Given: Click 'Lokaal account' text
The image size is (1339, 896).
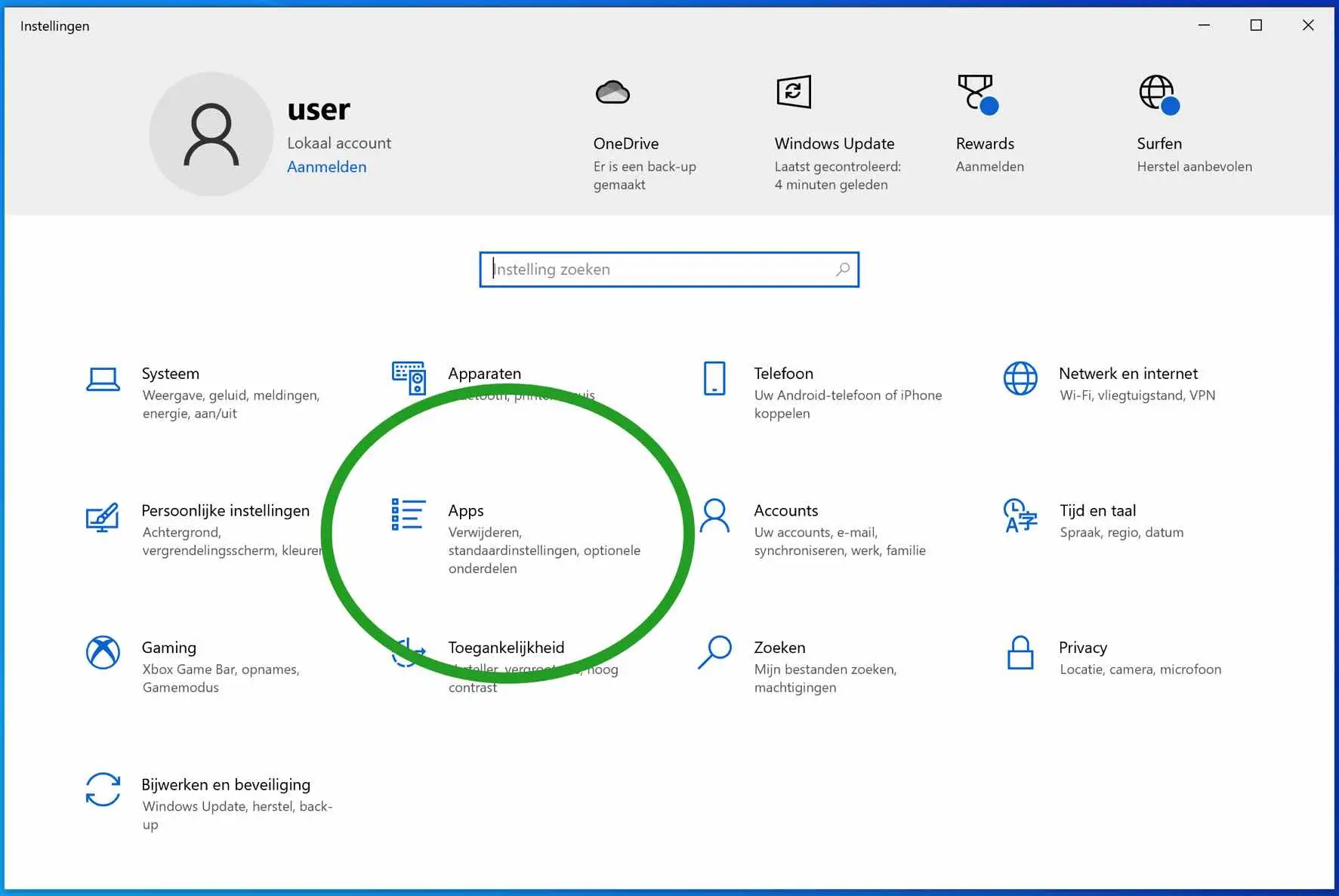Looking at the screenshot, I should click(x=339, y=143).
